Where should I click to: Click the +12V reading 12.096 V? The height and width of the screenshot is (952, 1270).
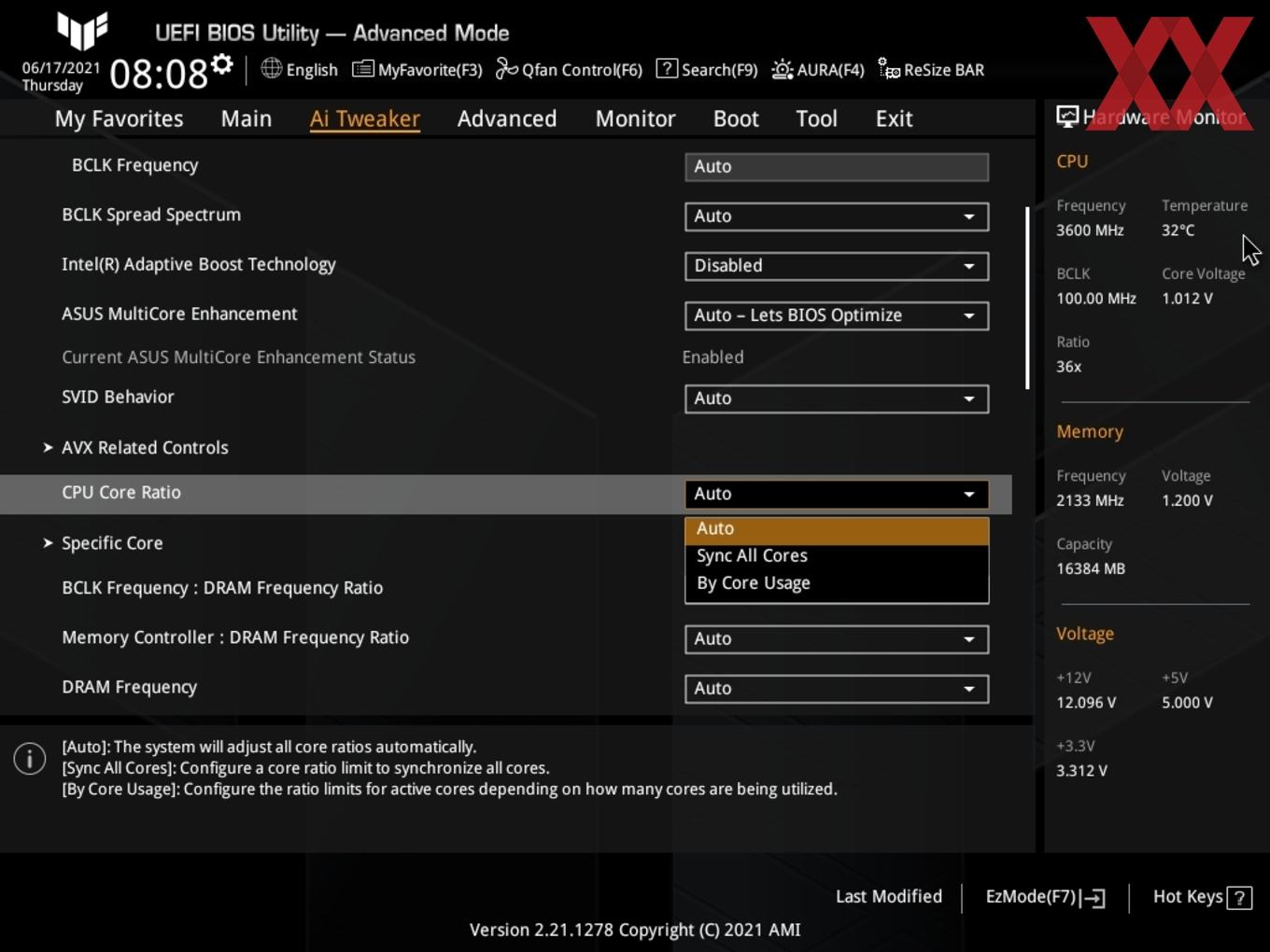click(1086, 703)
